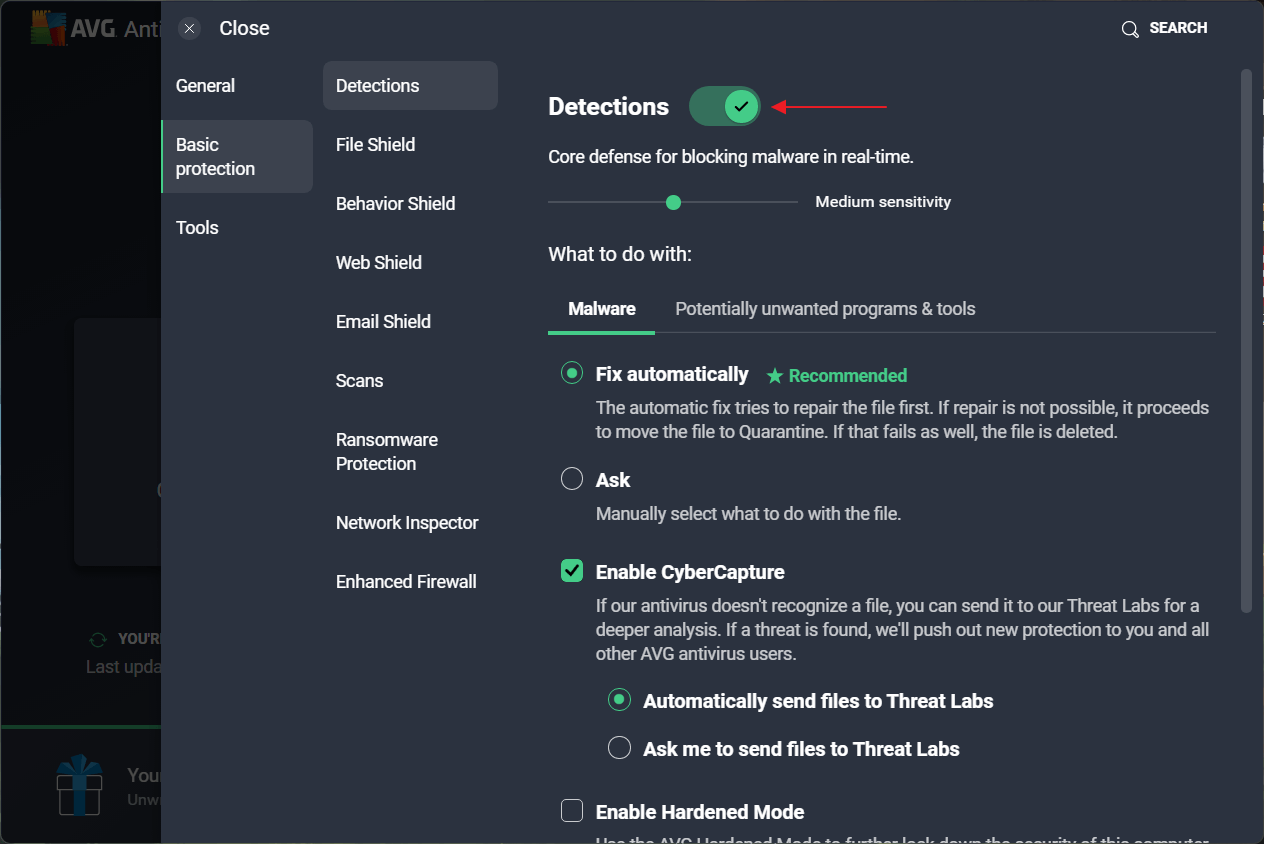Select the Fix automatically option
The height and width of the screenshot is (844, 1264).
pyautogui.click(x=572, y=374)
